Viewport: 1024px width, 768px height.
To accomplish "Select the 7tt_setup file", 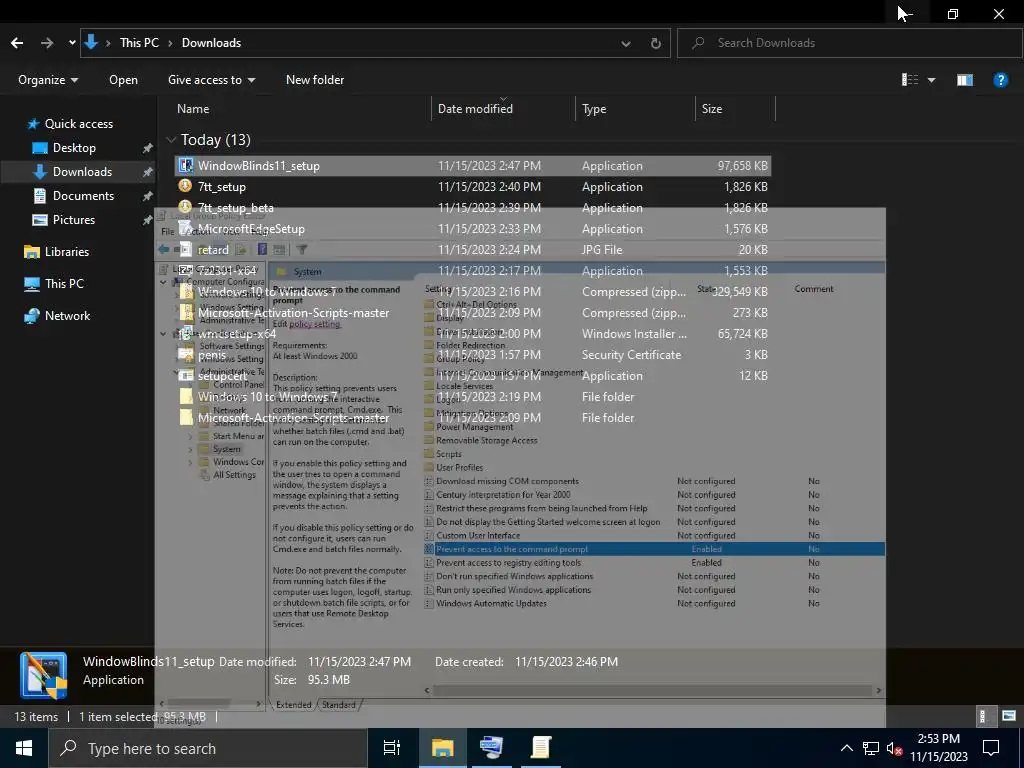I will pos(473,187).
